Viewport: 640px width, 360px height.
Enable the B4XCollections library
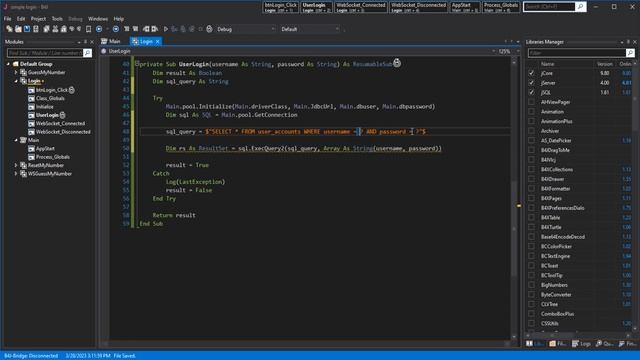(x=531, y=169)
